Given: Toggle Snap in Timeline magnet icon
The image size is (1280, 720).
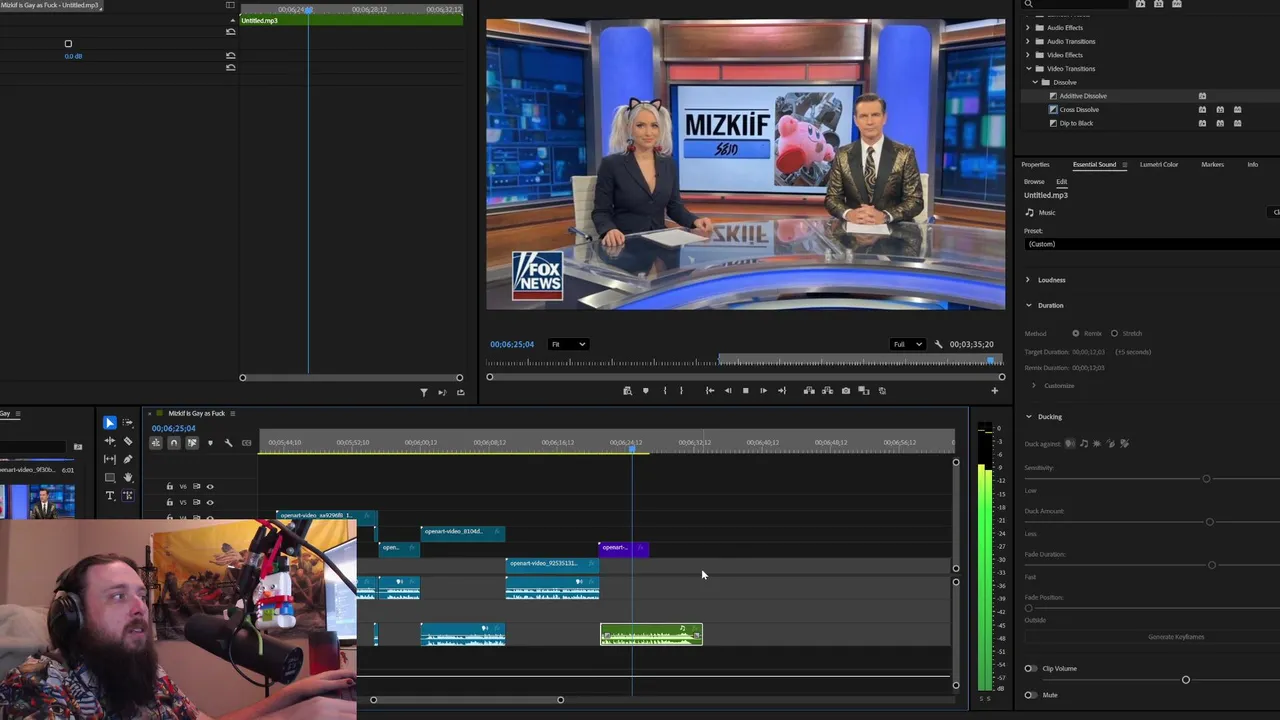Looking at the screenshot, I should click(174, 443).
